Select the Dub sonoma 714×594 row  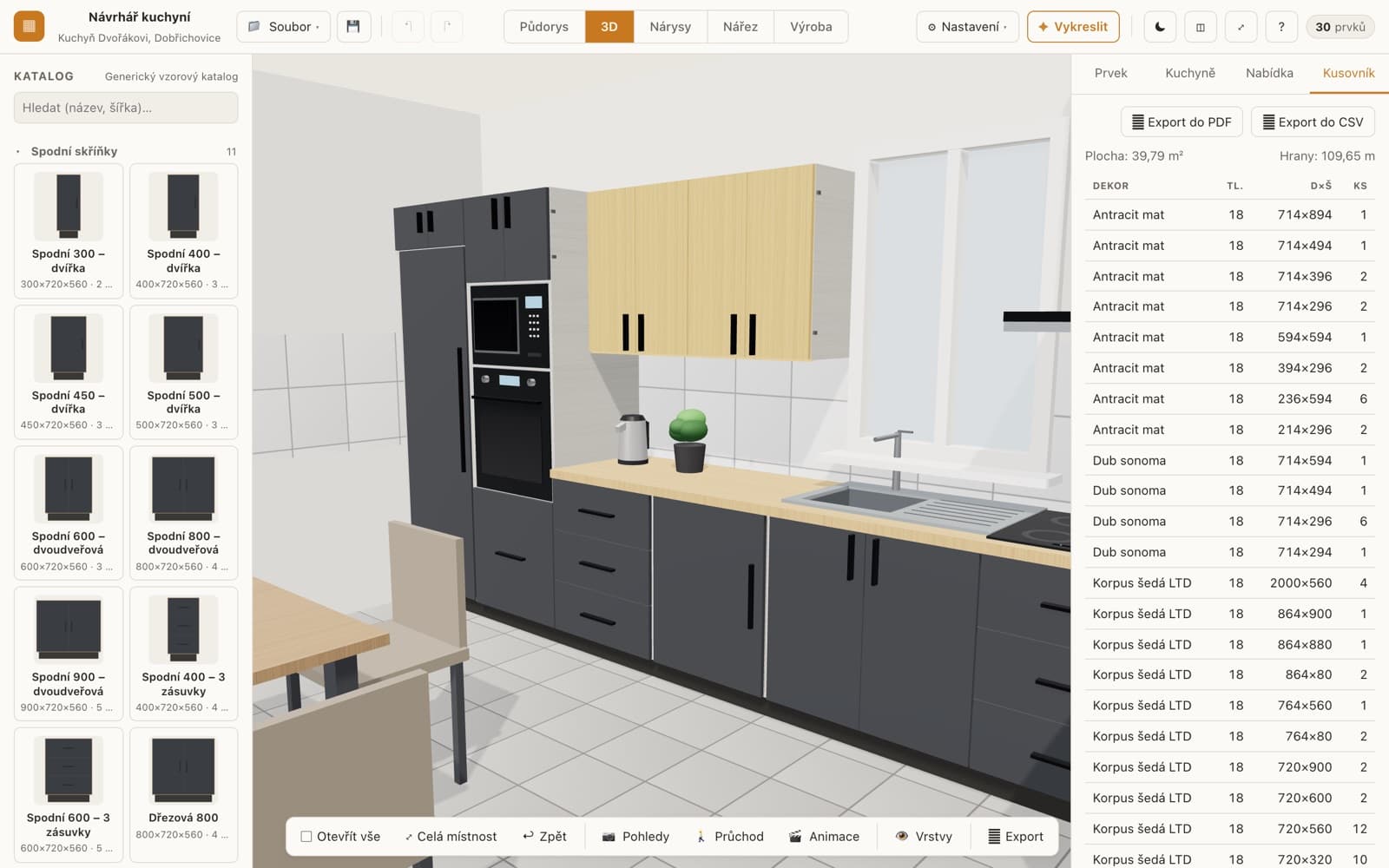(x=1229, y=460)
